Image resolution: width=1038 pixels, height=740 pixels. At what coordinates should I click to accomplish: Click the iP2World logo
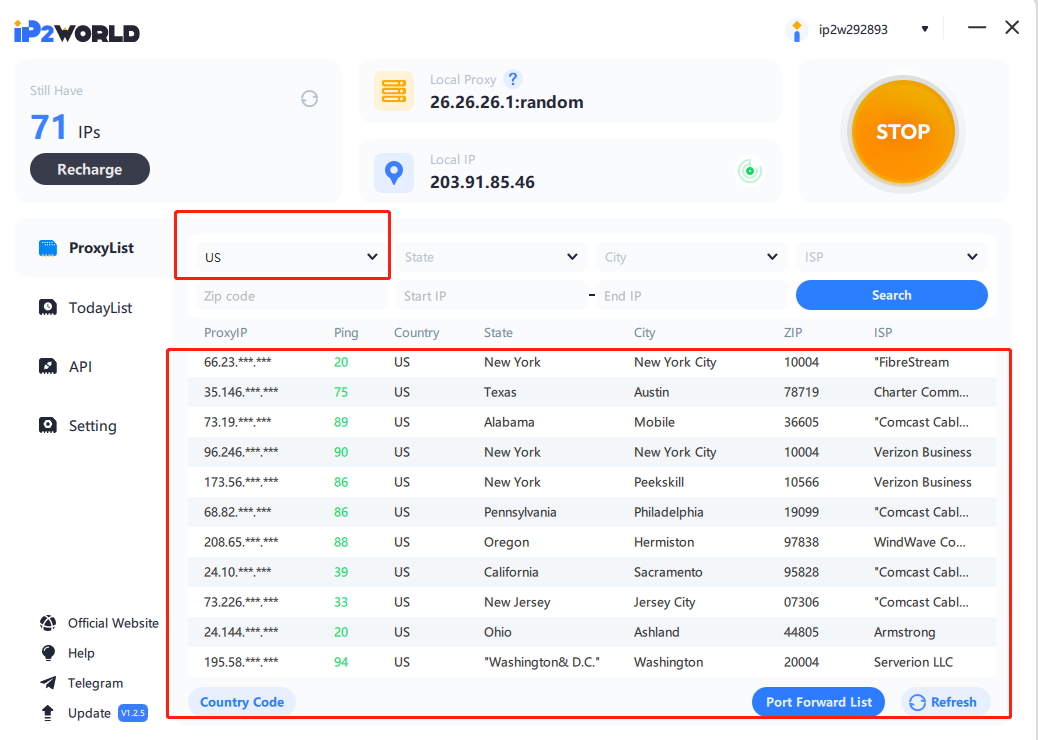pyautogui.click(x=77, y=31)
